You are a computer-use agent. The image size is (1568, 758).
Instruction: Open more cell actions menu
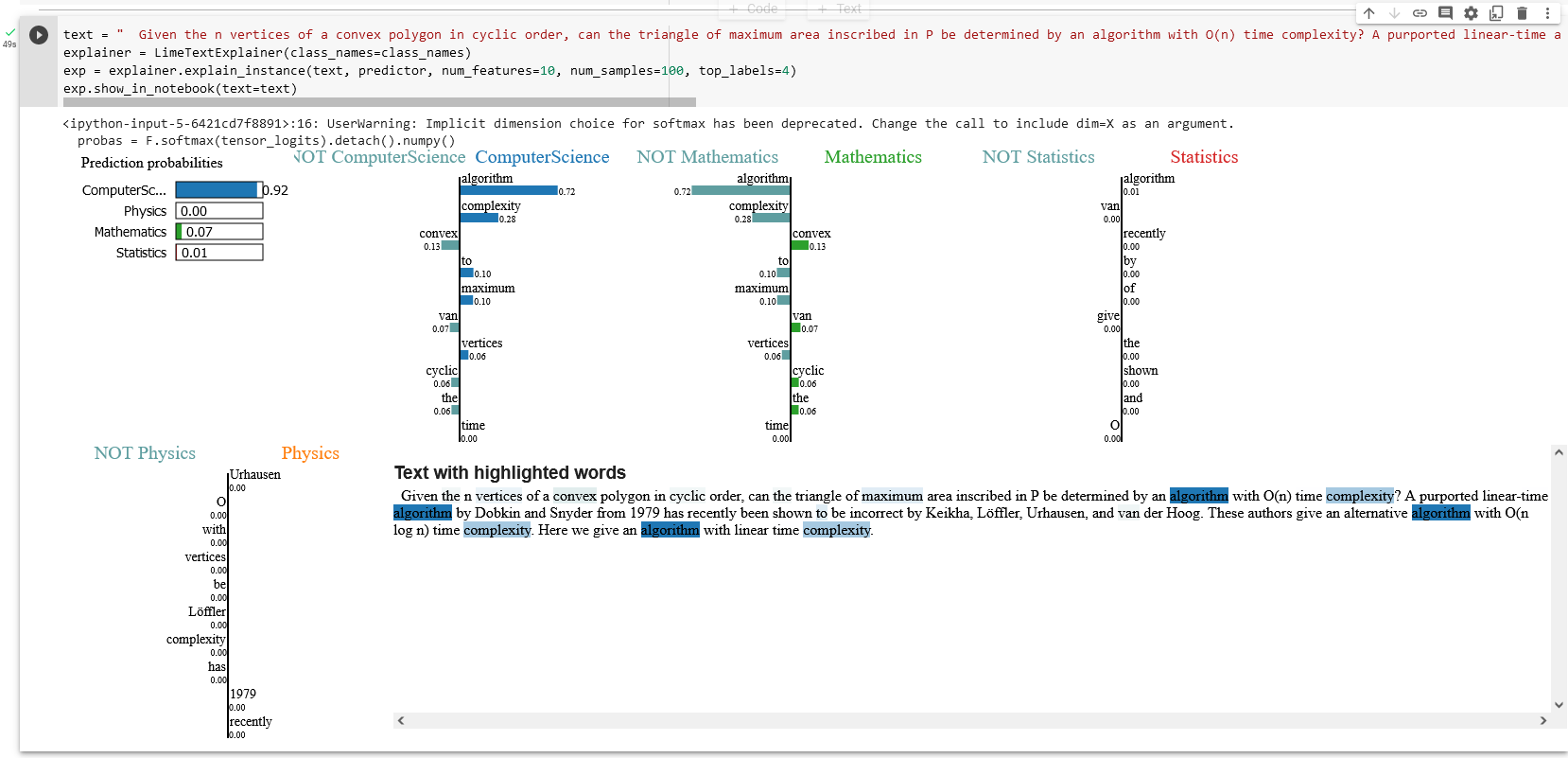[1547, 13]
